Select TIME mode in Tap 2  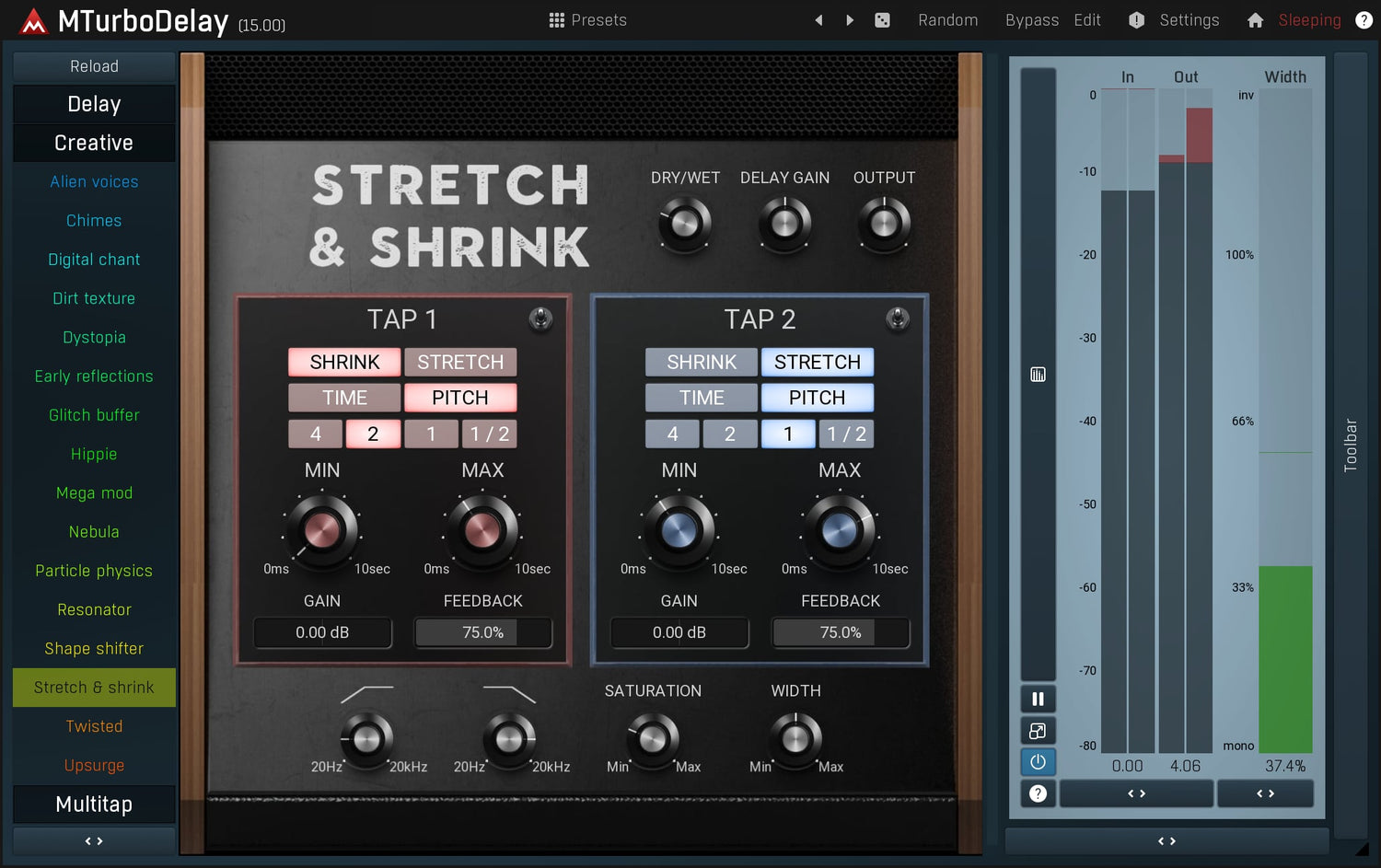tap(702, 398)
